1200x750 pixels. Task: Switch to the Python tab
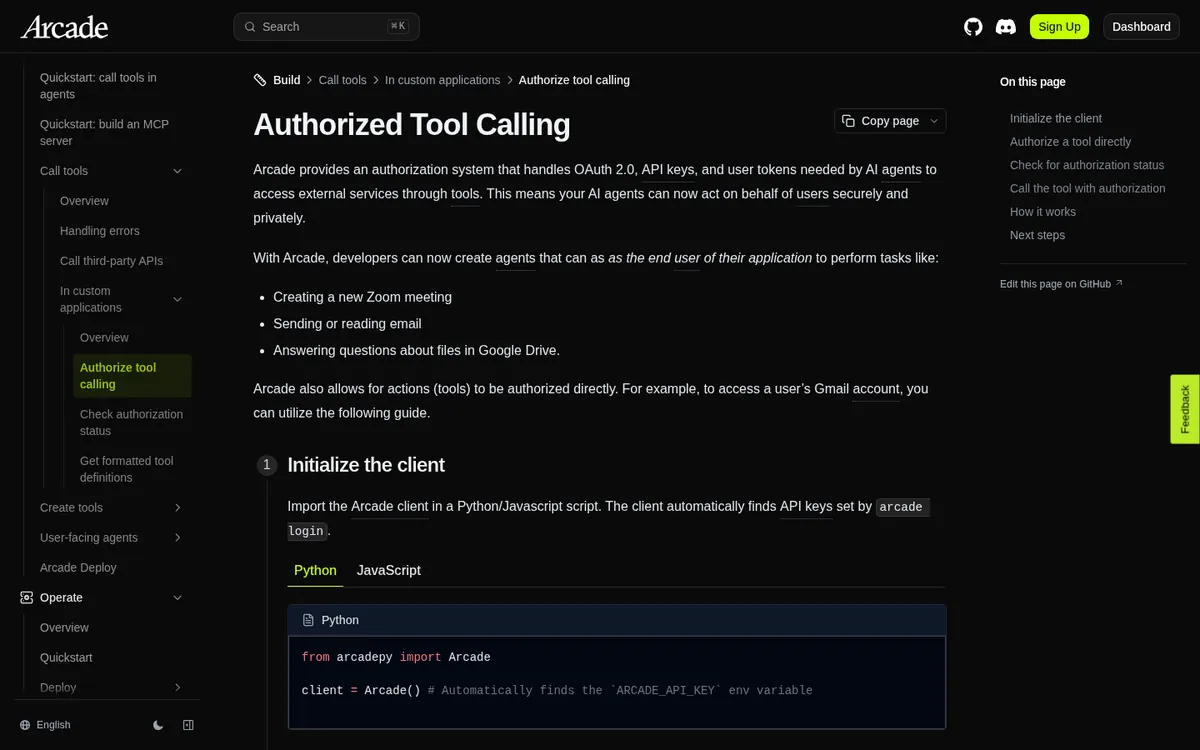315,570
